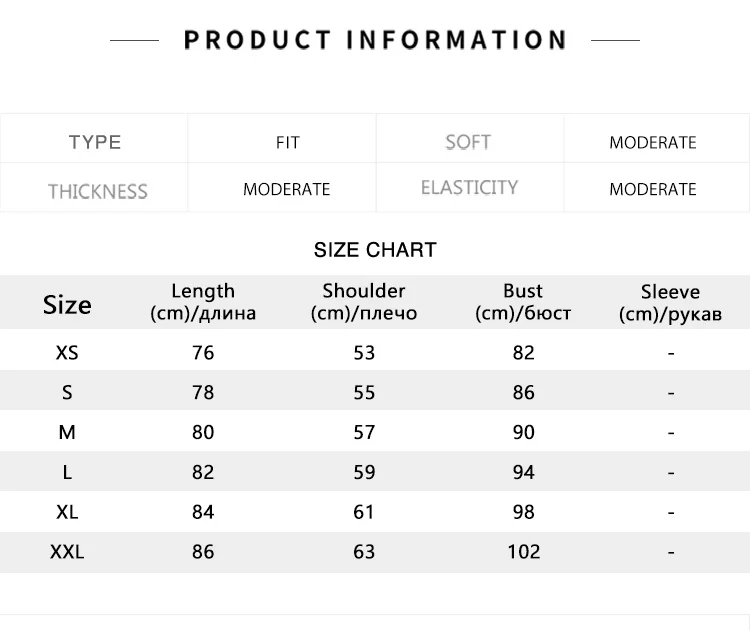
Task: Click the Length (cm) column header
Action: coord(203,302)
